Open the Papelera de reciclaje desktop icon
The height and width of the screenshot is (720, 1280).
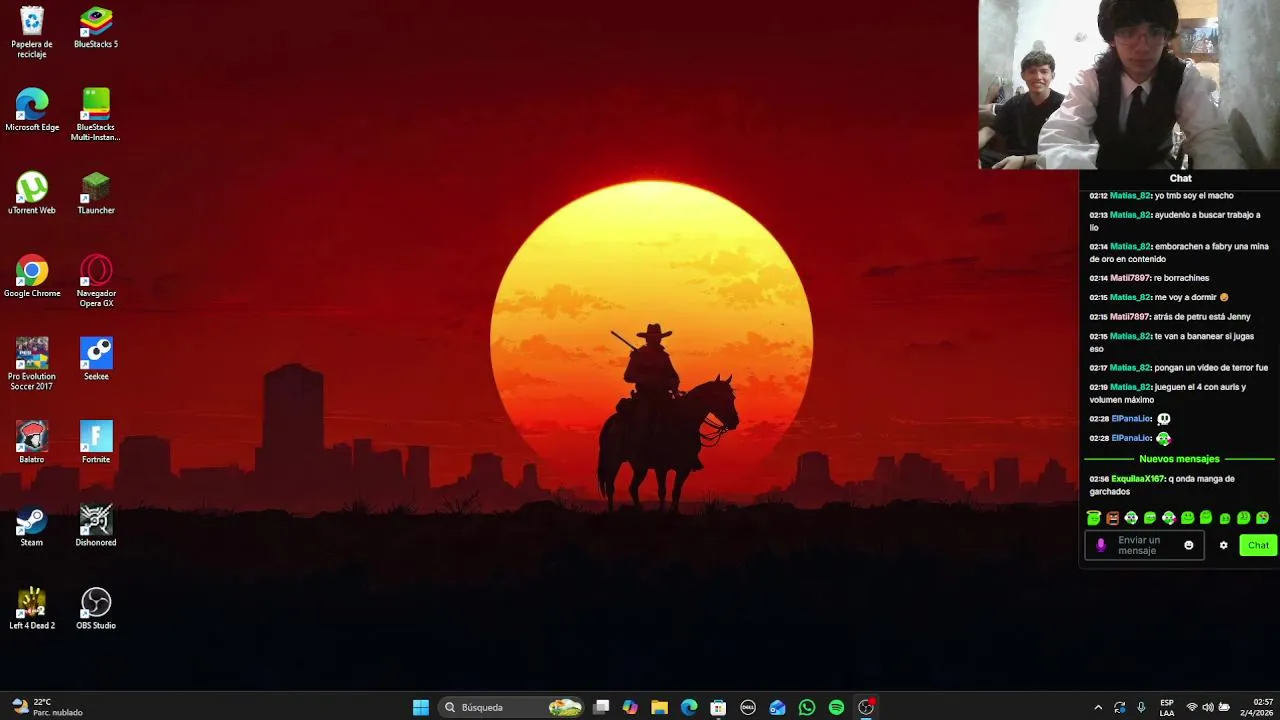click(x=32, y=32)
